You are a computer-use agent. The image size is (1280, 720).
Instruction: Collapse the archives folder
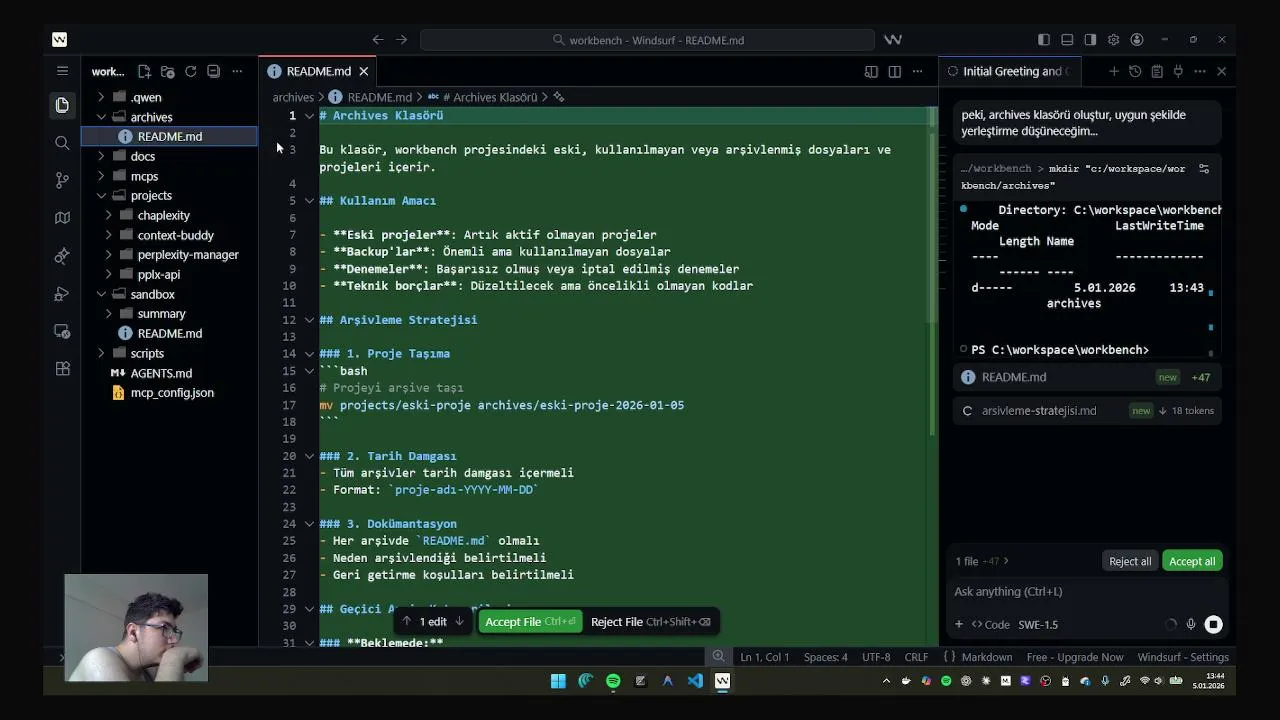click(x=101, y=117)
